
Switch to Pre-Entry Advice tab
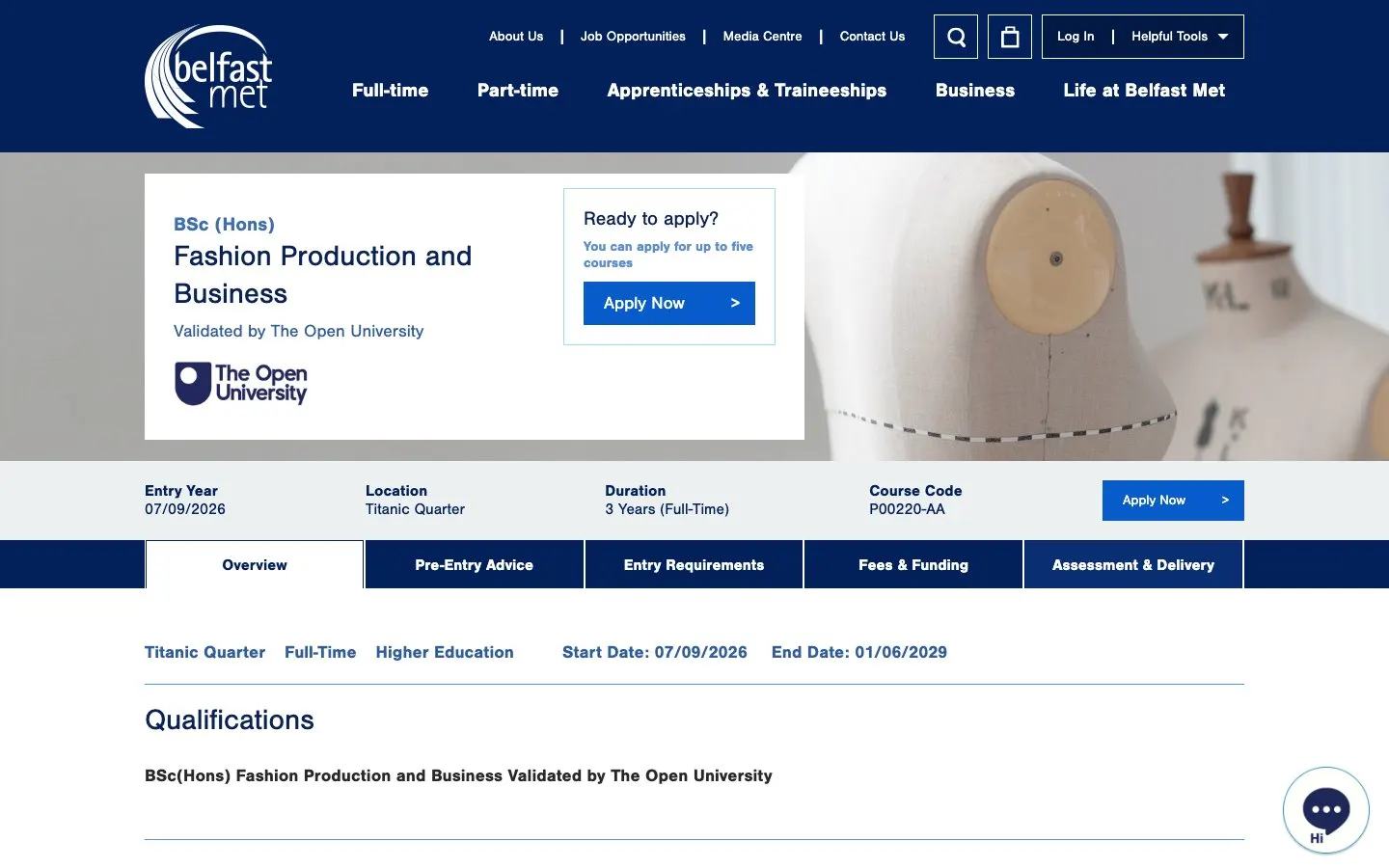point(475,565)
